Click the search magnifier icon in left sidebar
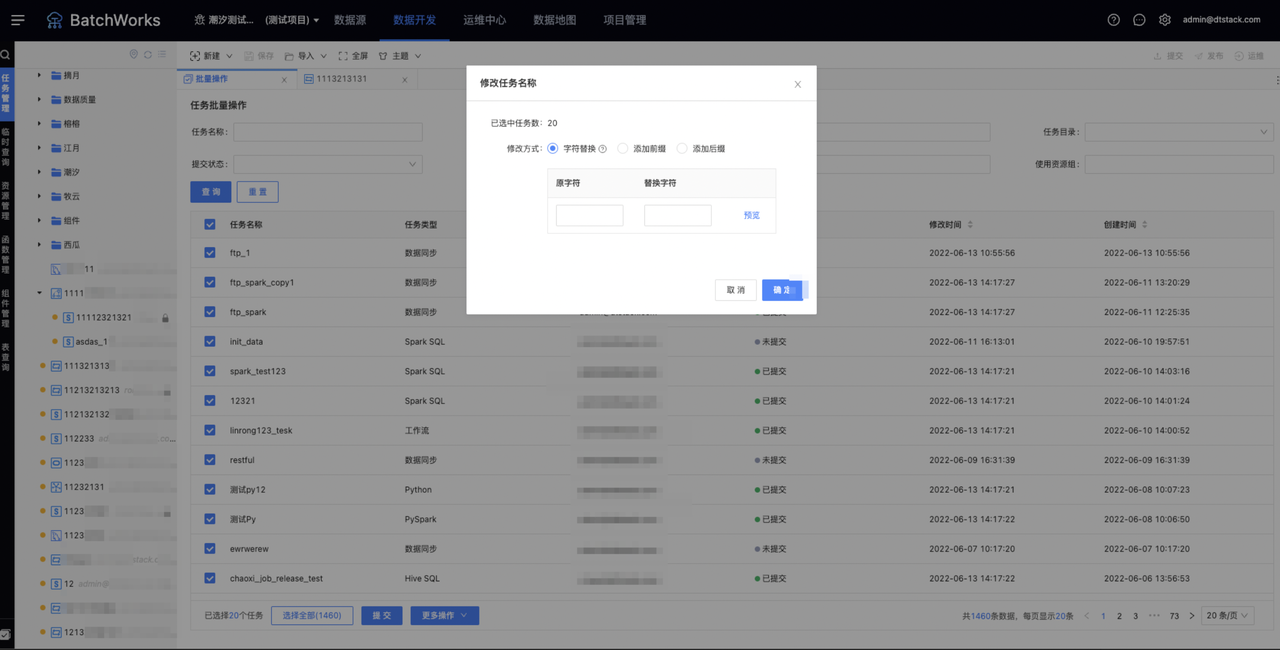Screen dimensions: 1280x650 tap(6, 55)
